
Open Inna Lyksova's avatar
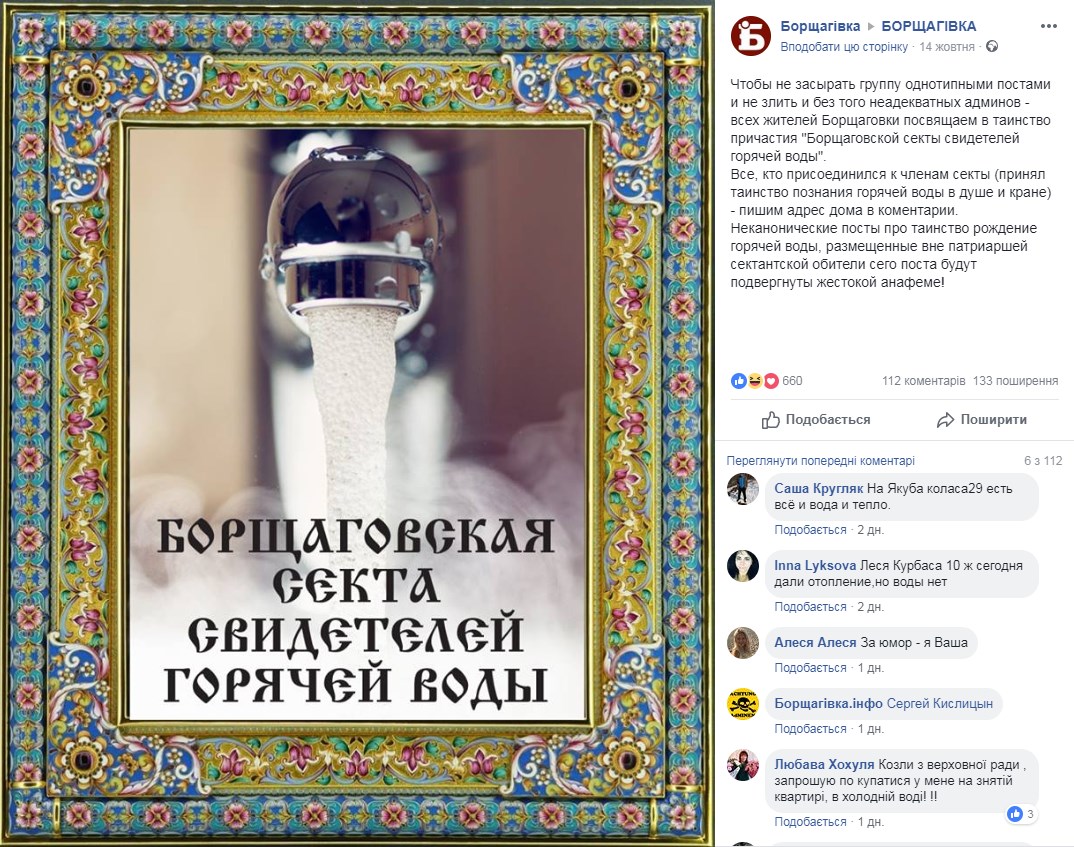[x=742, y=566]
